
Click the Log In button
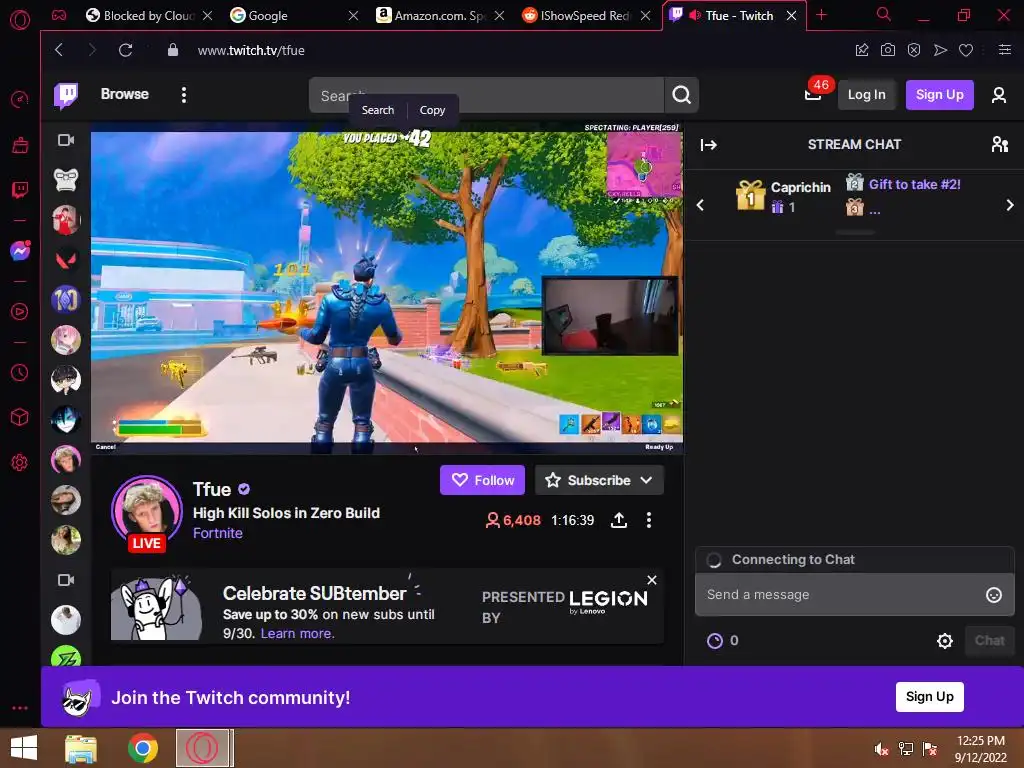866,95
